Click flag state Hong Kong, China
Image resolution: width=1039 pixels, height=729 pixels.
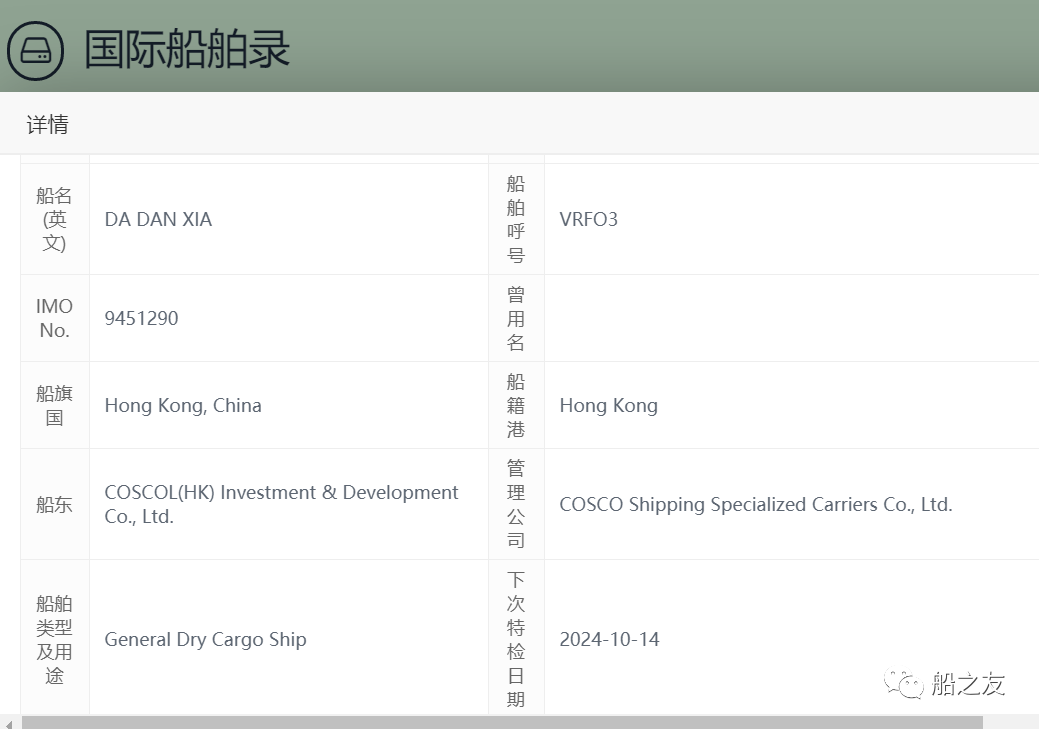click(x=183, y=405)
